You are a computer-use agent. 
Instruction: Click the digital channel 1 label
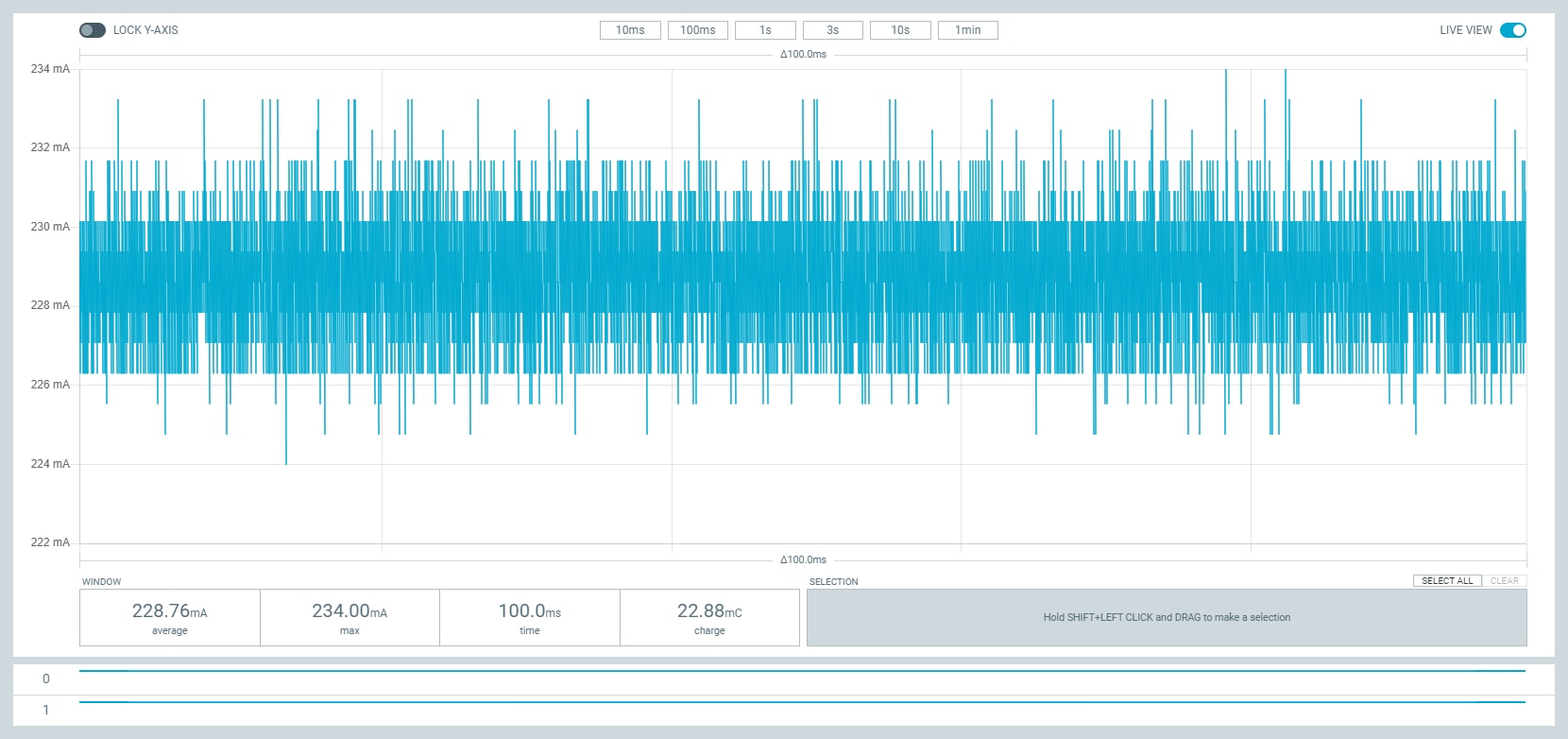point(45,710)
